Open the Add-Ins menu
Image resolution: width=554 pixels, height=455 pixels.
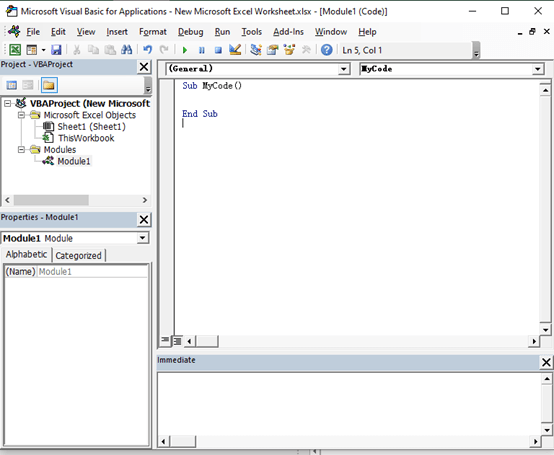click(x=288, y=32)
